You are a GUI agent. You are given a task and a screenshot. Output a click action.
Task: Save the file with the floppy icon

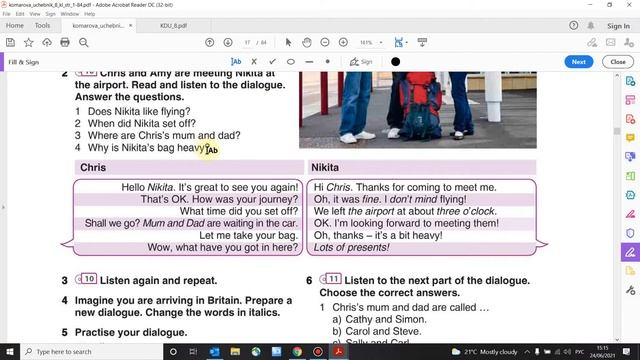(10, 42)
